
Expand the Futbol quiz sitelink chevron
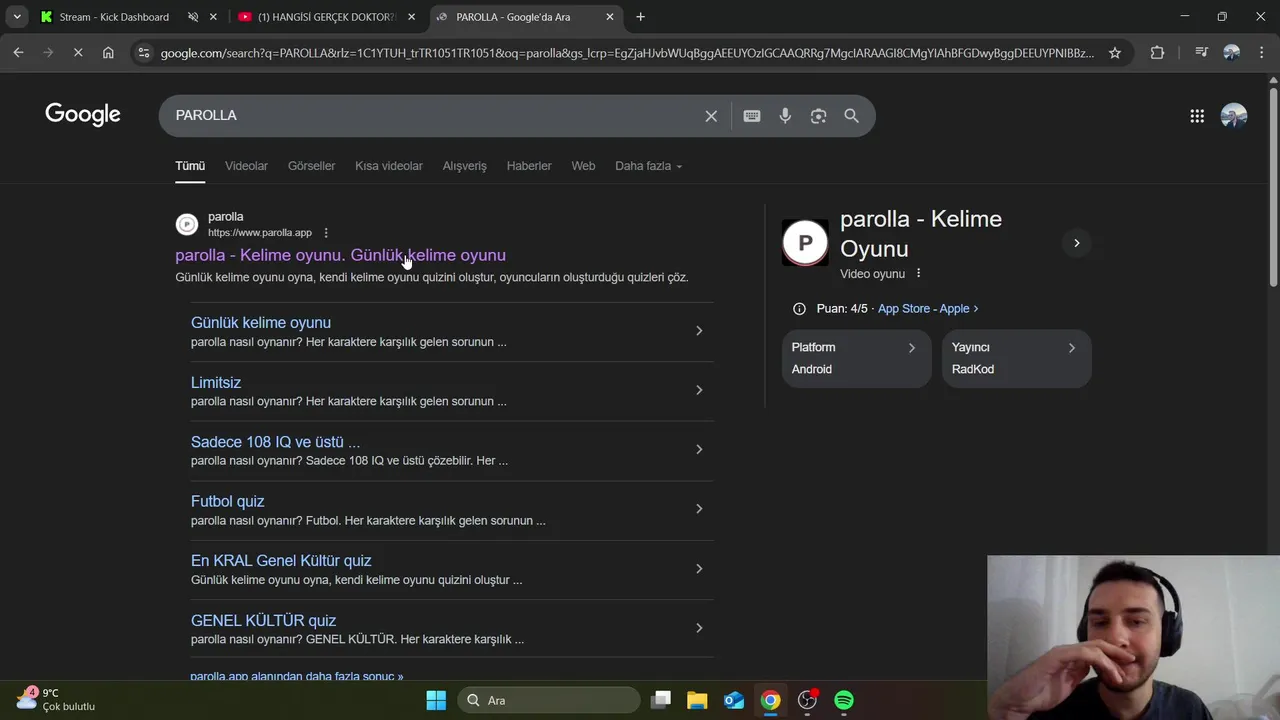(x=699, y=509)
